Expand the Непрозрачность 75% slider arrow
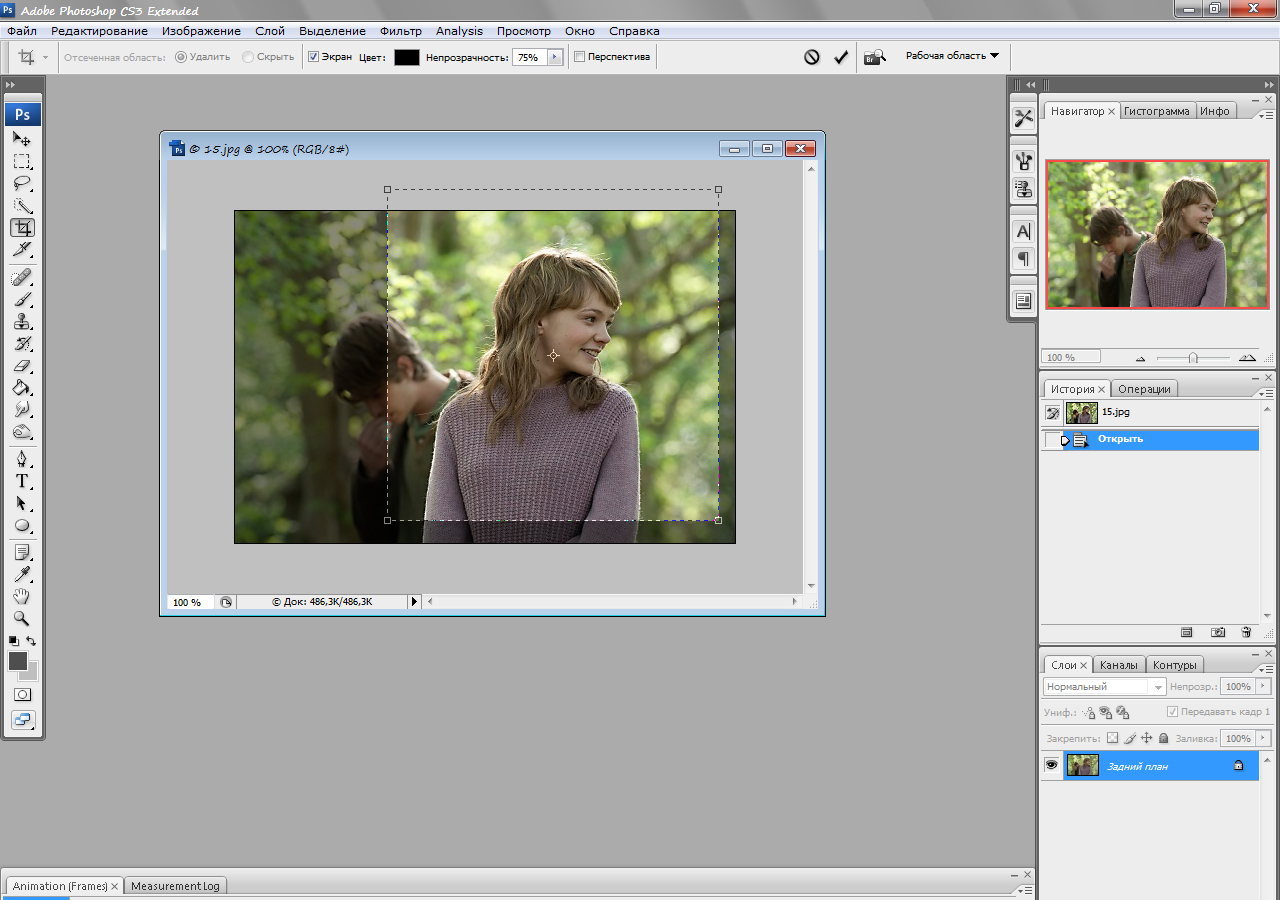The height and width of the screenshot is (900, 1280). (x=553, y=57)
